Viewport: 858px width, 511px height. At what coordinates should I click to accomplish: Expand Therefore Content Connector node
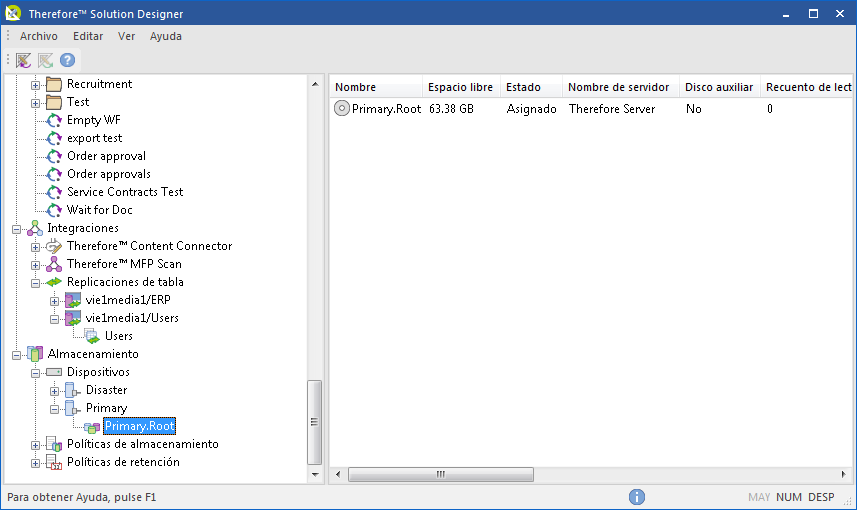tap(35, 247)
